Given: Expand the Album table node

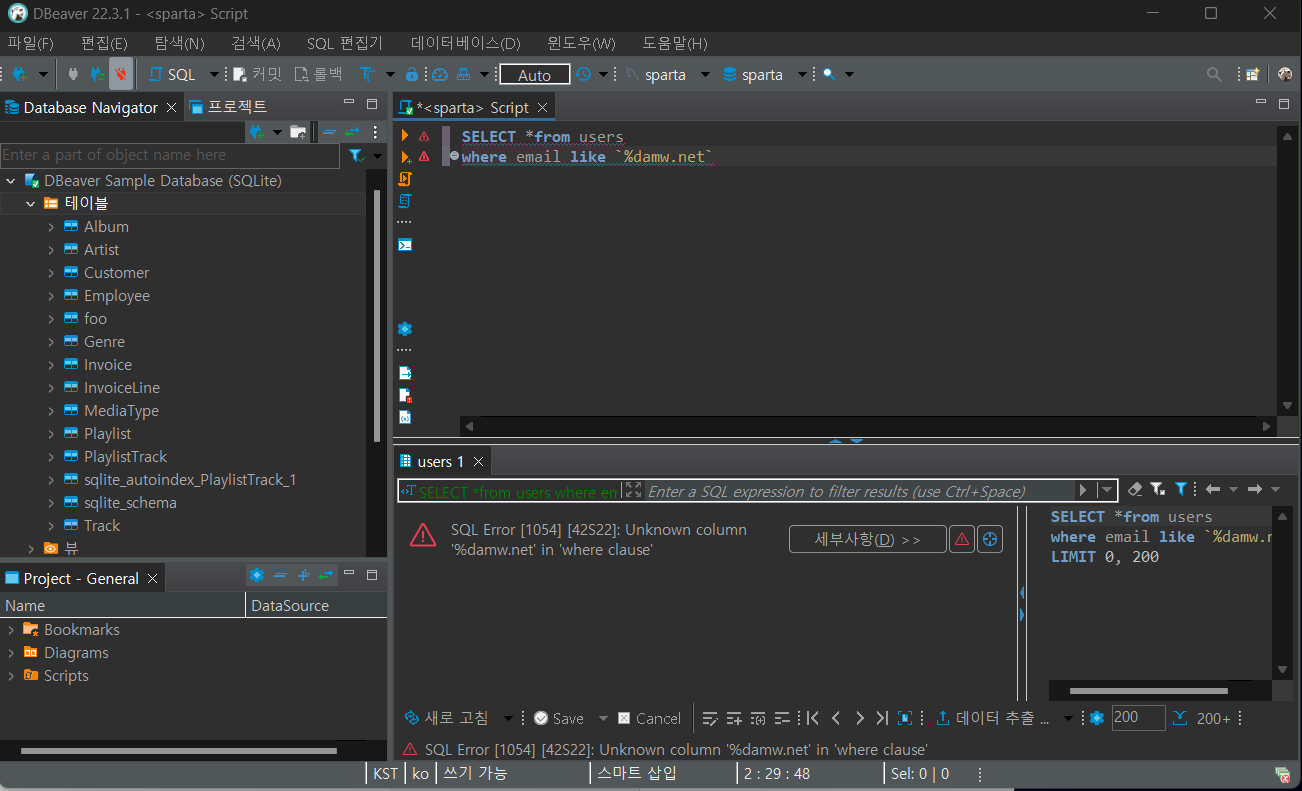Looking at the screenshot, I should pyautogui.click(x=51, y=227).
